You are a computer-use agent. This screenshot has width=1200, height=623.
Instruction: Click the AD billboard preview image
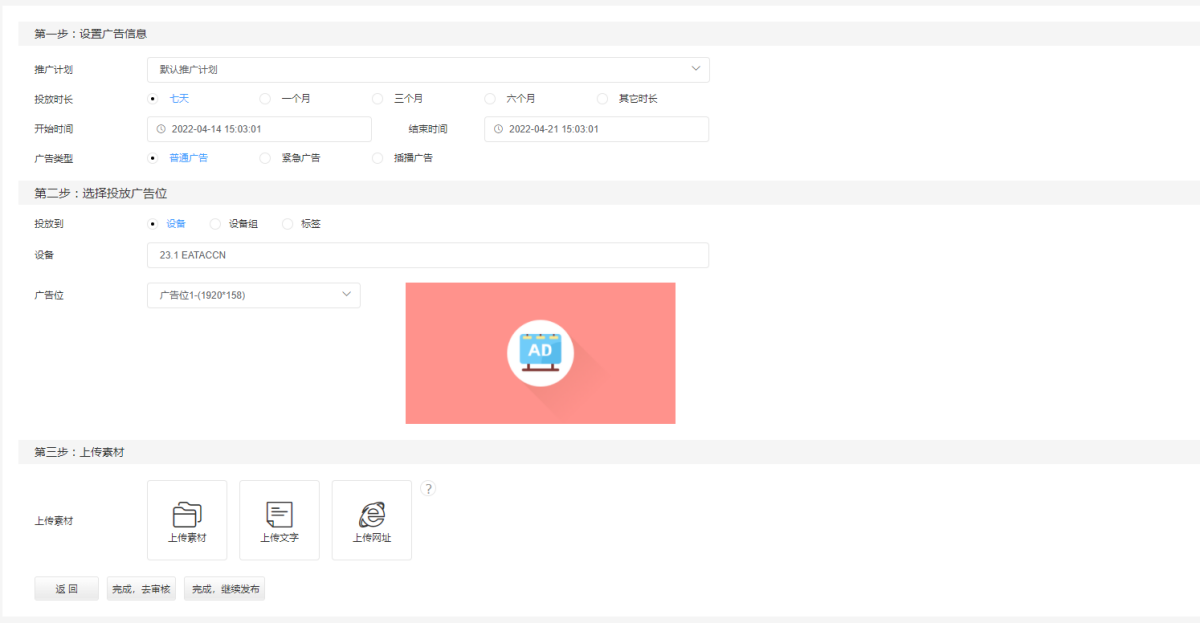click(540, 353)
